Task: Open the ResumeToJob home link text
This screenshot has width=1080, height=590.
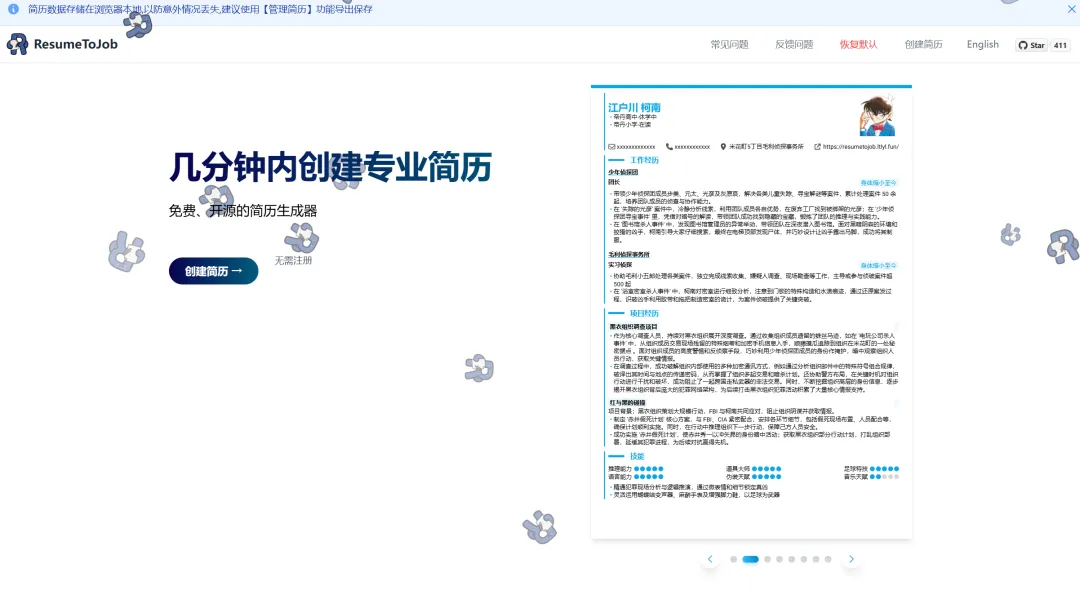Action: [76, 44]
